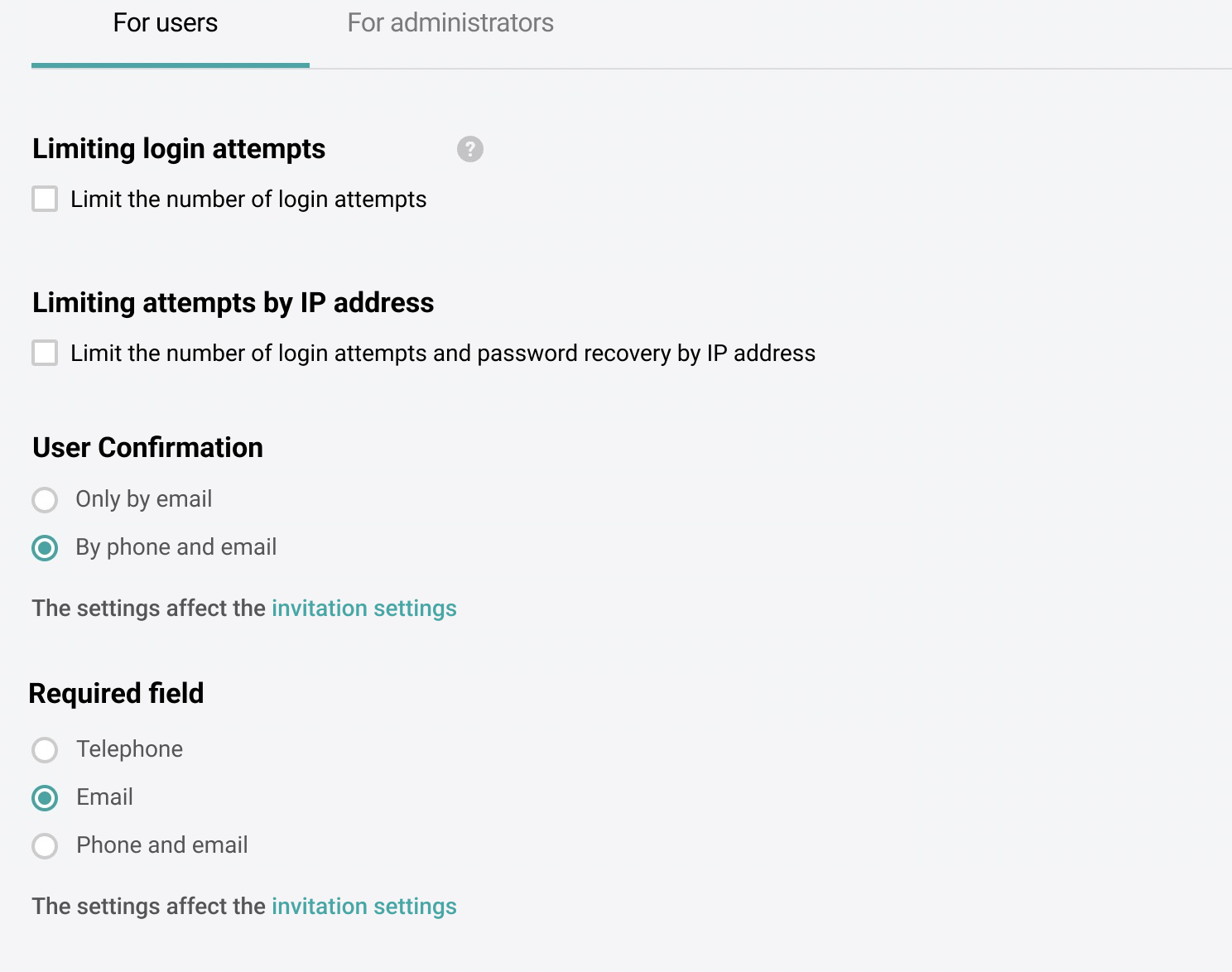
Task: Select Email as required field
Action: 44,797
